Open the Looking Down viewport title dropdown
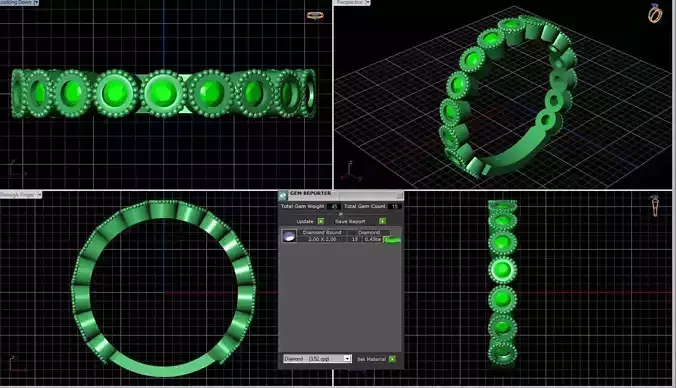This screenshot has width=676, height=388. 36,3
